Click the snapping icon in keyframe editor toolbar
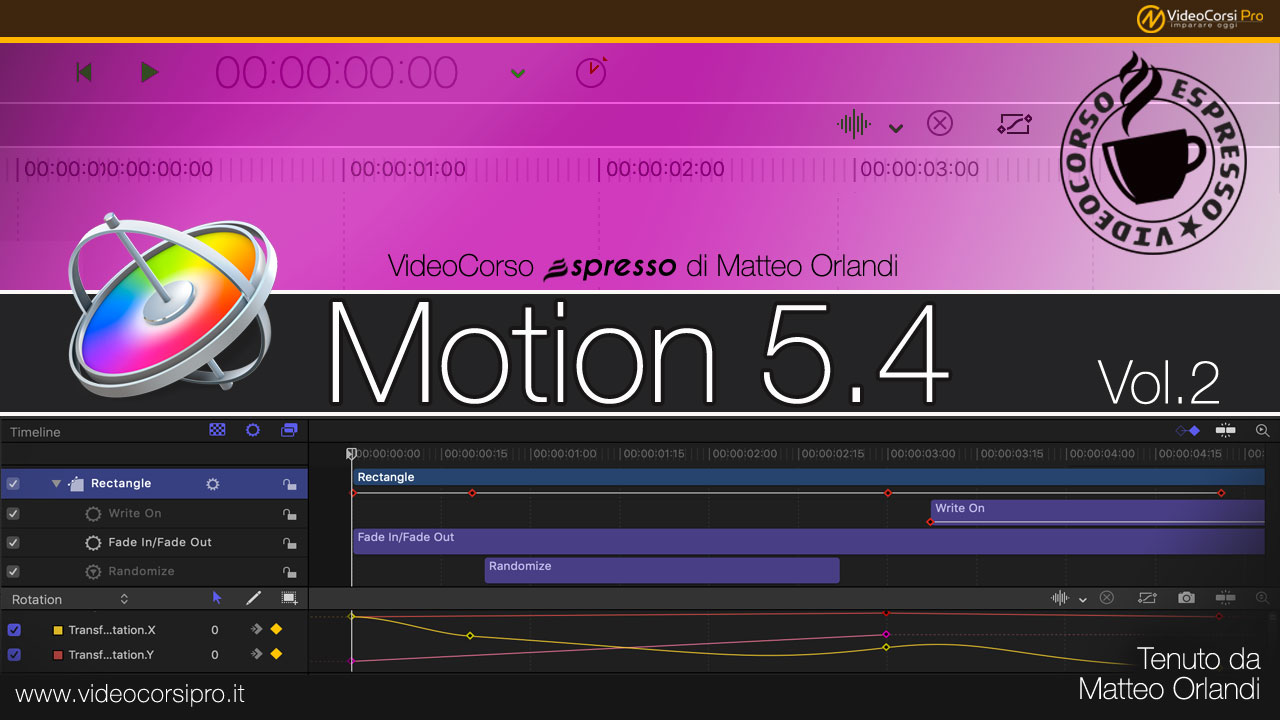 (1225, 598)
